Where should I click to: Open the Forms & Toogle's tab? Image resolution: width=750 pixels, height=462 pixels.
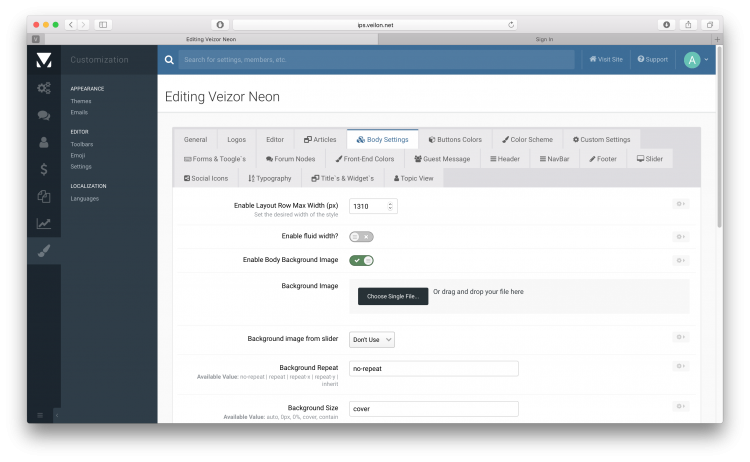click(215, 159)
